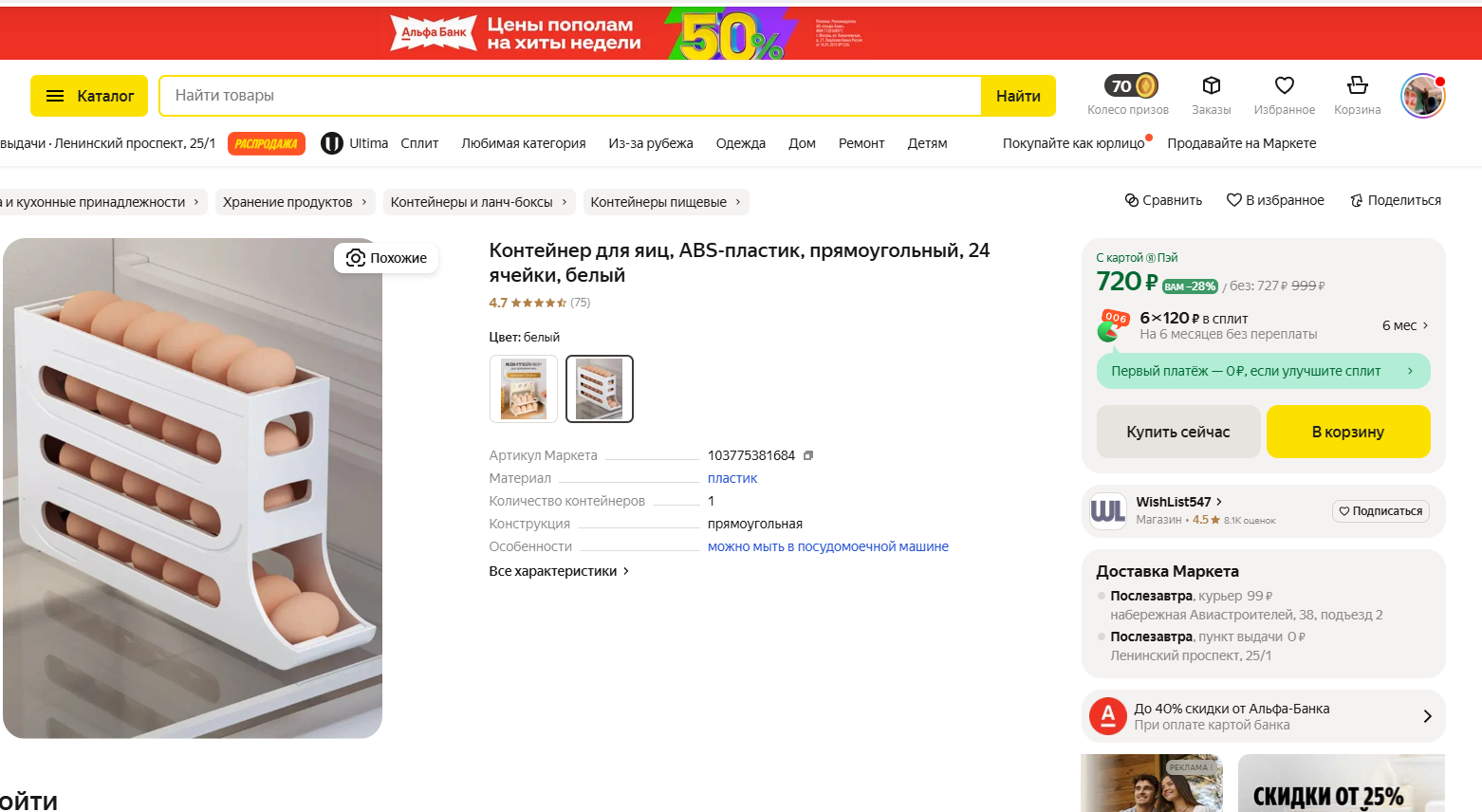The image size is (1482, 812).
Task: Click the Похожие camera search icon
Action: tap(356, 258)
